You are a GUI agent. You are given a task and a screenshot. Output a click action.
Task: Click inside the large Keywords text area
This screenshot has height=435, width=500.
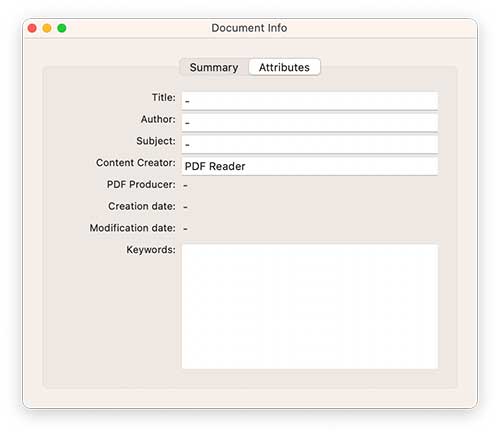(x=310, y=307)
